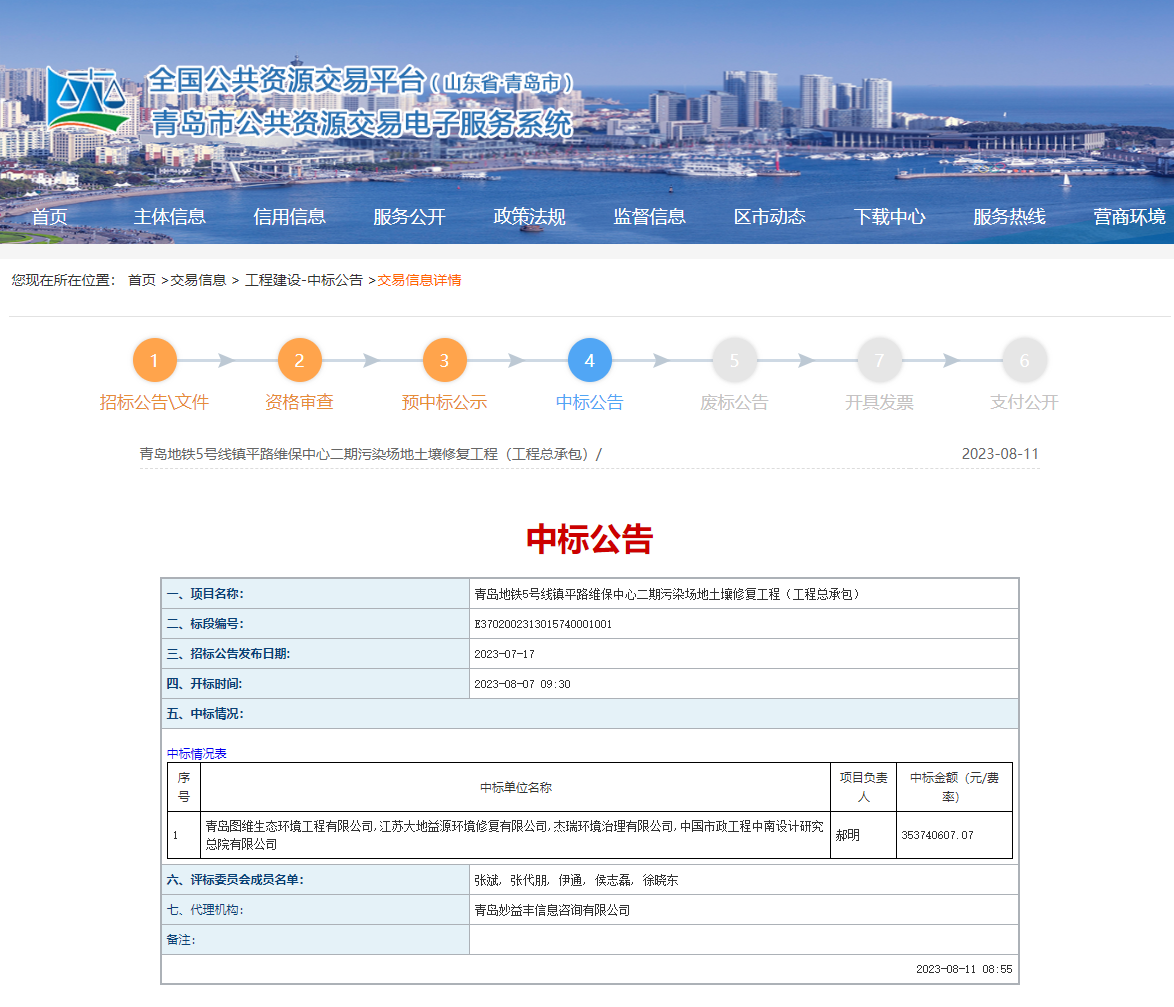The width and height of the screenshot is (1174, 1007).
Task: Click the 交易信息 breadcrumb link
Action: point(198,281)
